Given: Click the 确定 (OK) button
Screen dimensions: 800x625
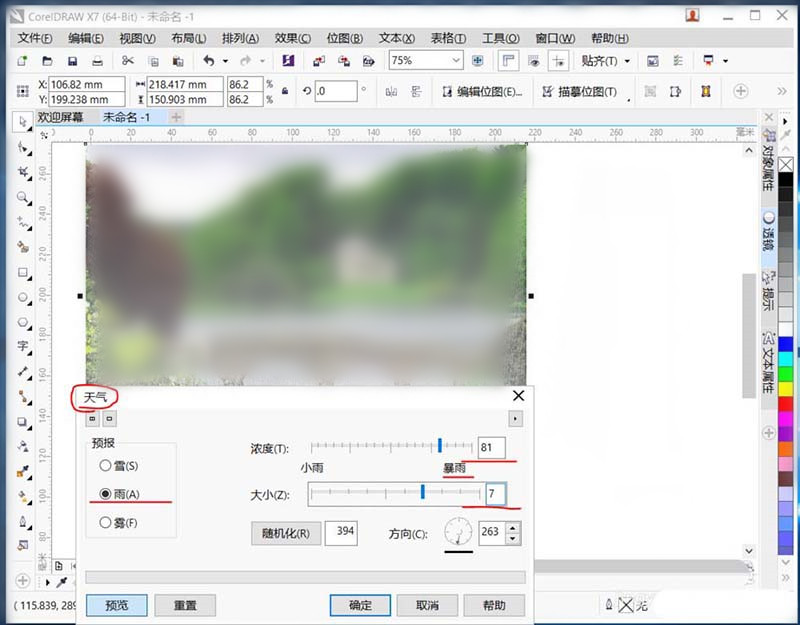Looking at the screenshot, I should [x=360, y=605].
